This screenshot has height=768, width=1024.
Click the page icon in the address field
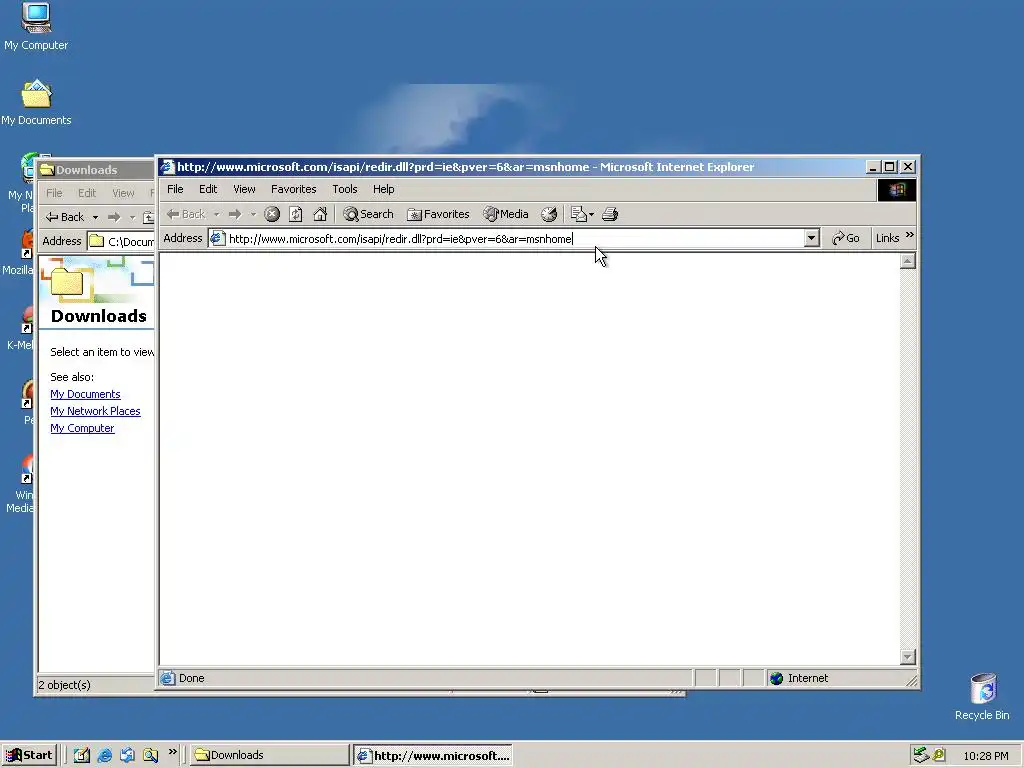click(x=217, y=238)
